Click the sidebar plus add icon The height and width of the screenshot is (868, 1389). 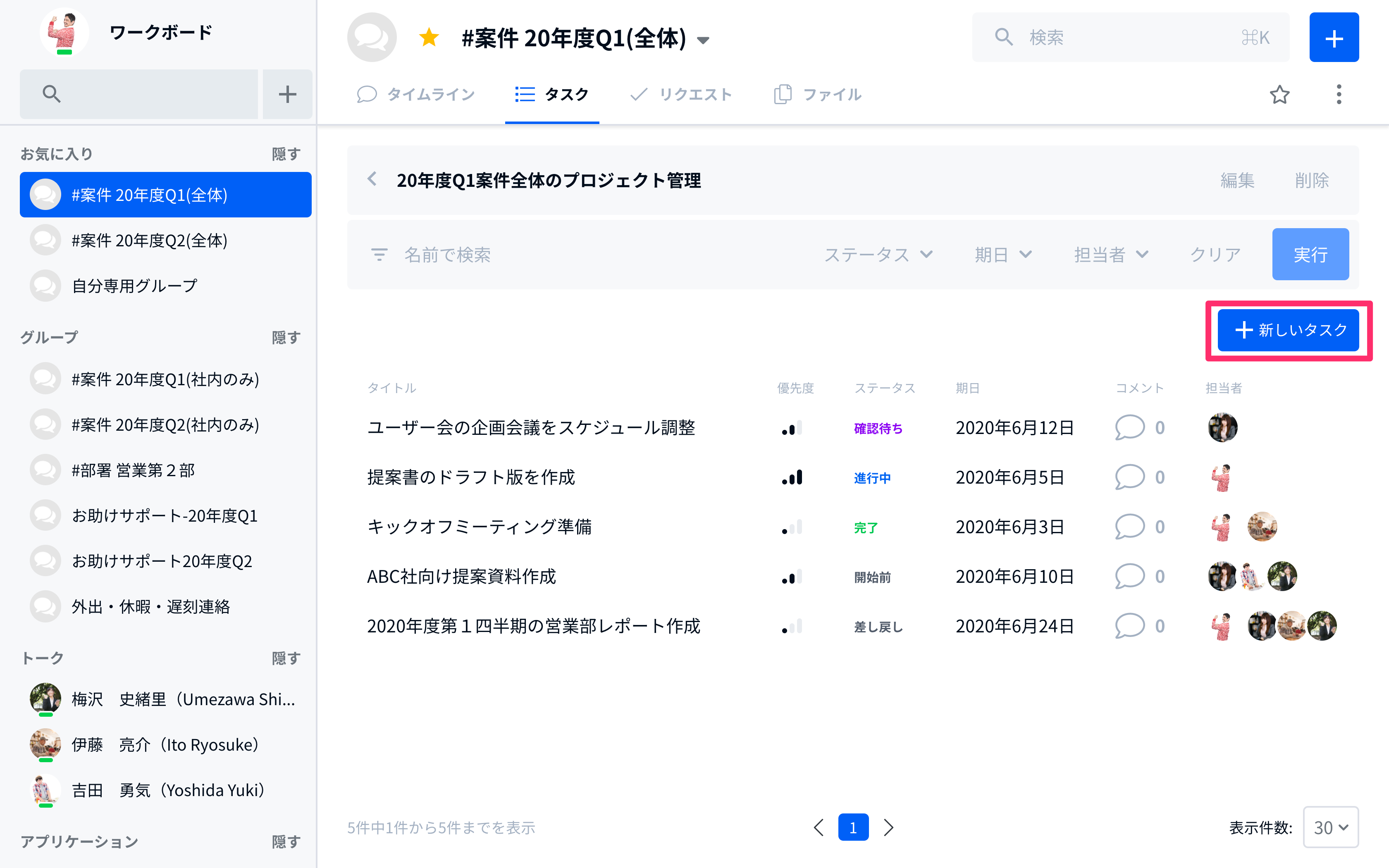pyautogui.click(x=287, y=93)
